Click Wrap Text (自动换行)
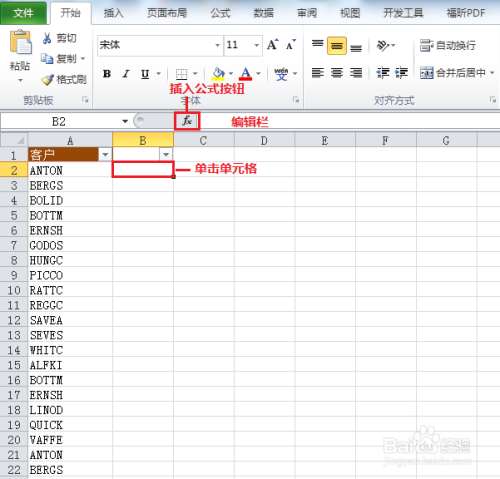The width and height of the screenshot is (500, 479). pyautogui.click(x=448, y=45)
